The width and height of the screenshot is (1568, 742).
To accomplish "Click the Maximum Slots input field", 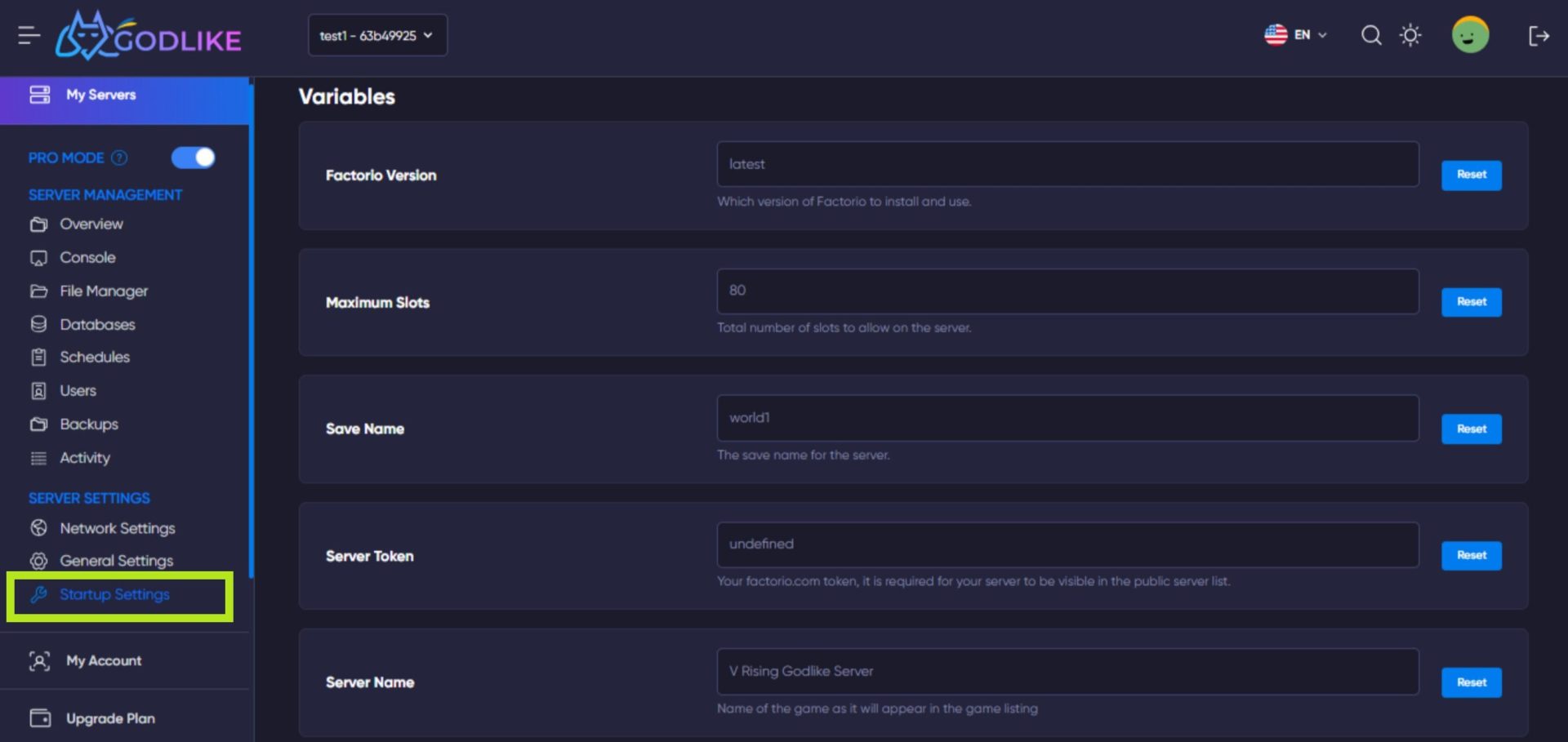I will [x=1067, y=291].
